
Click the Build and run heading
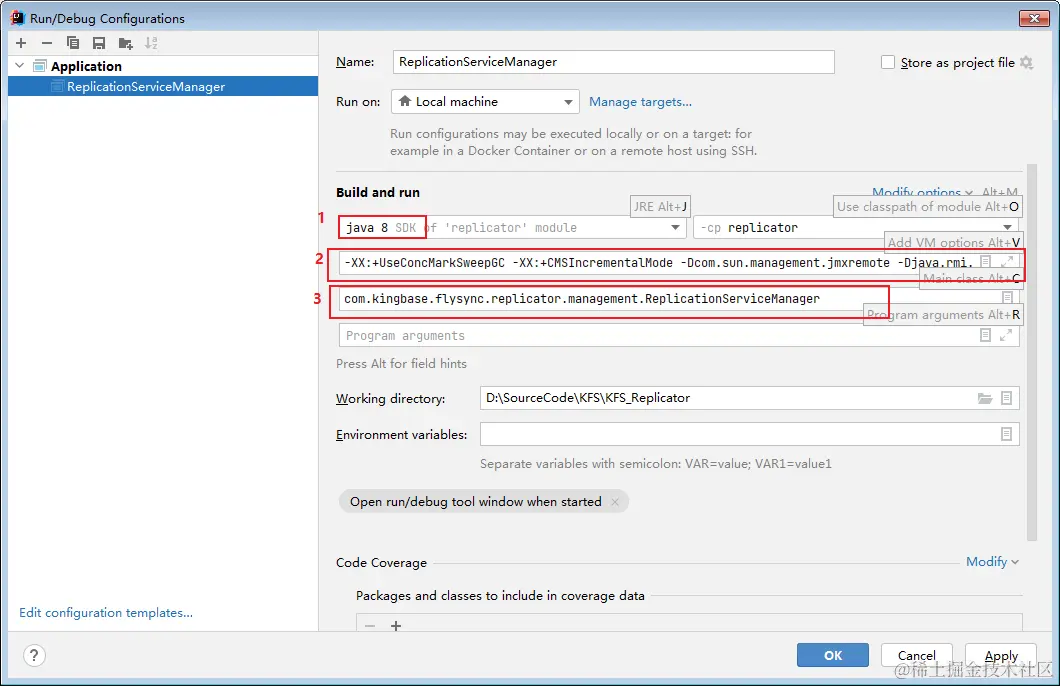click(x=378, y=192)
